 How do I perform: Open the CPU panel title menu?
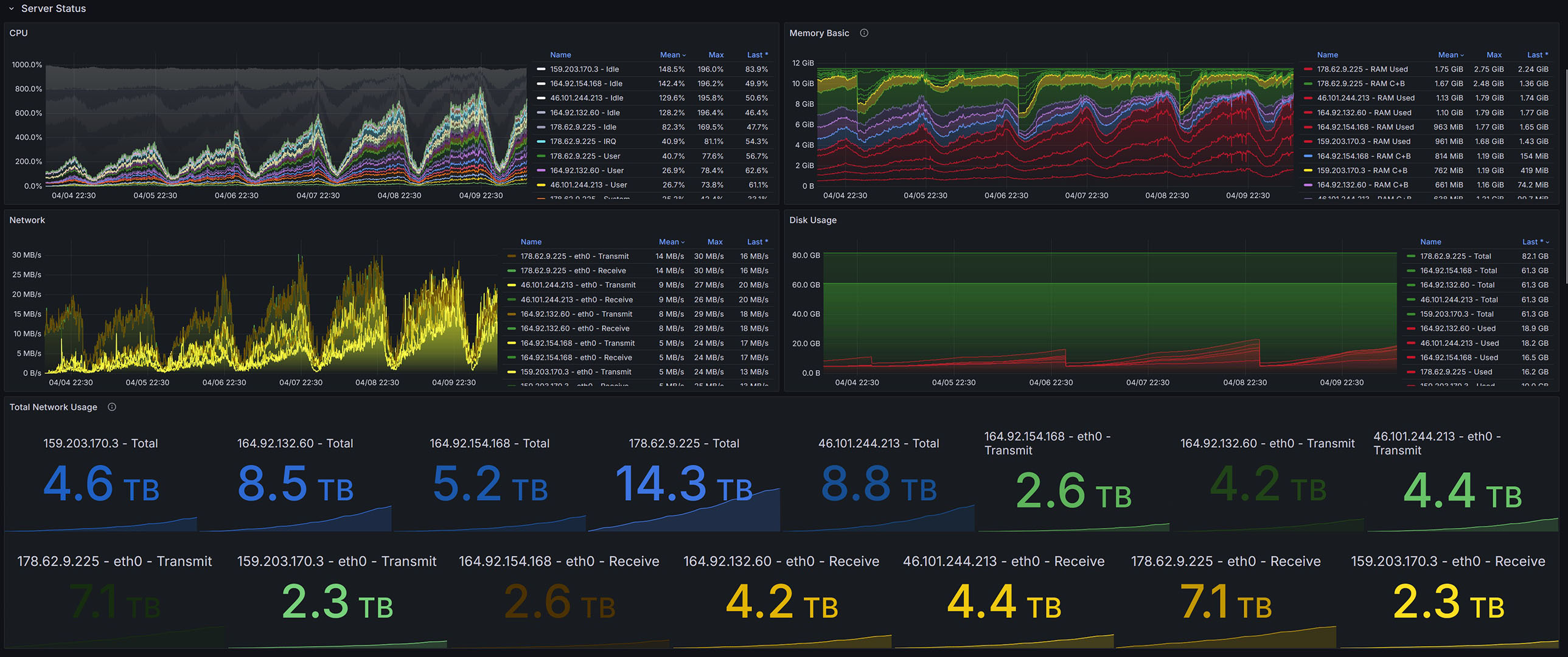(18, 33)
